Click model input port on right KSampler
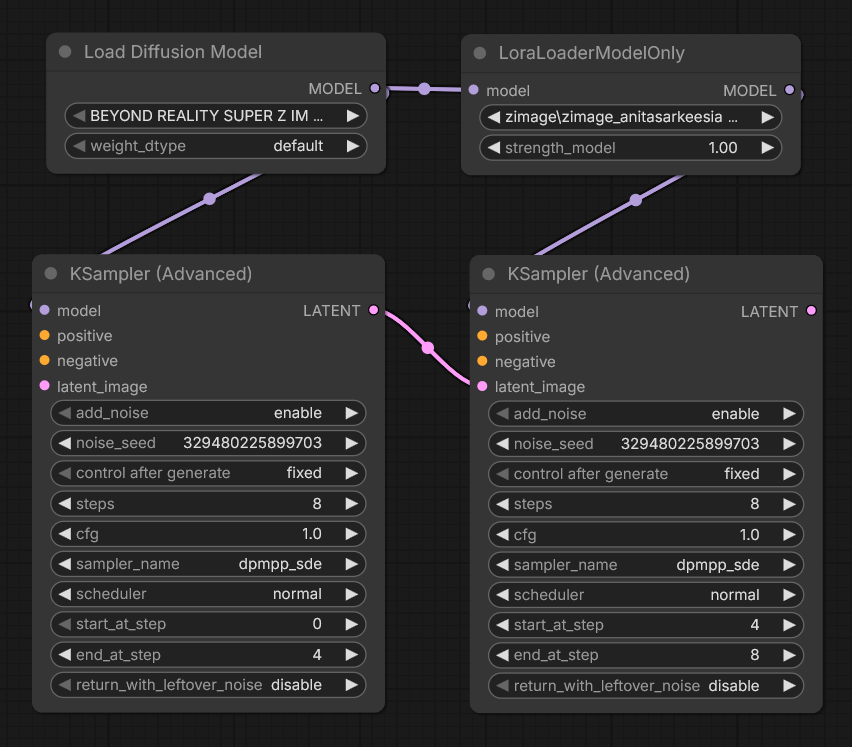Screen dimensions: 852x747 [x=483, y=311]
